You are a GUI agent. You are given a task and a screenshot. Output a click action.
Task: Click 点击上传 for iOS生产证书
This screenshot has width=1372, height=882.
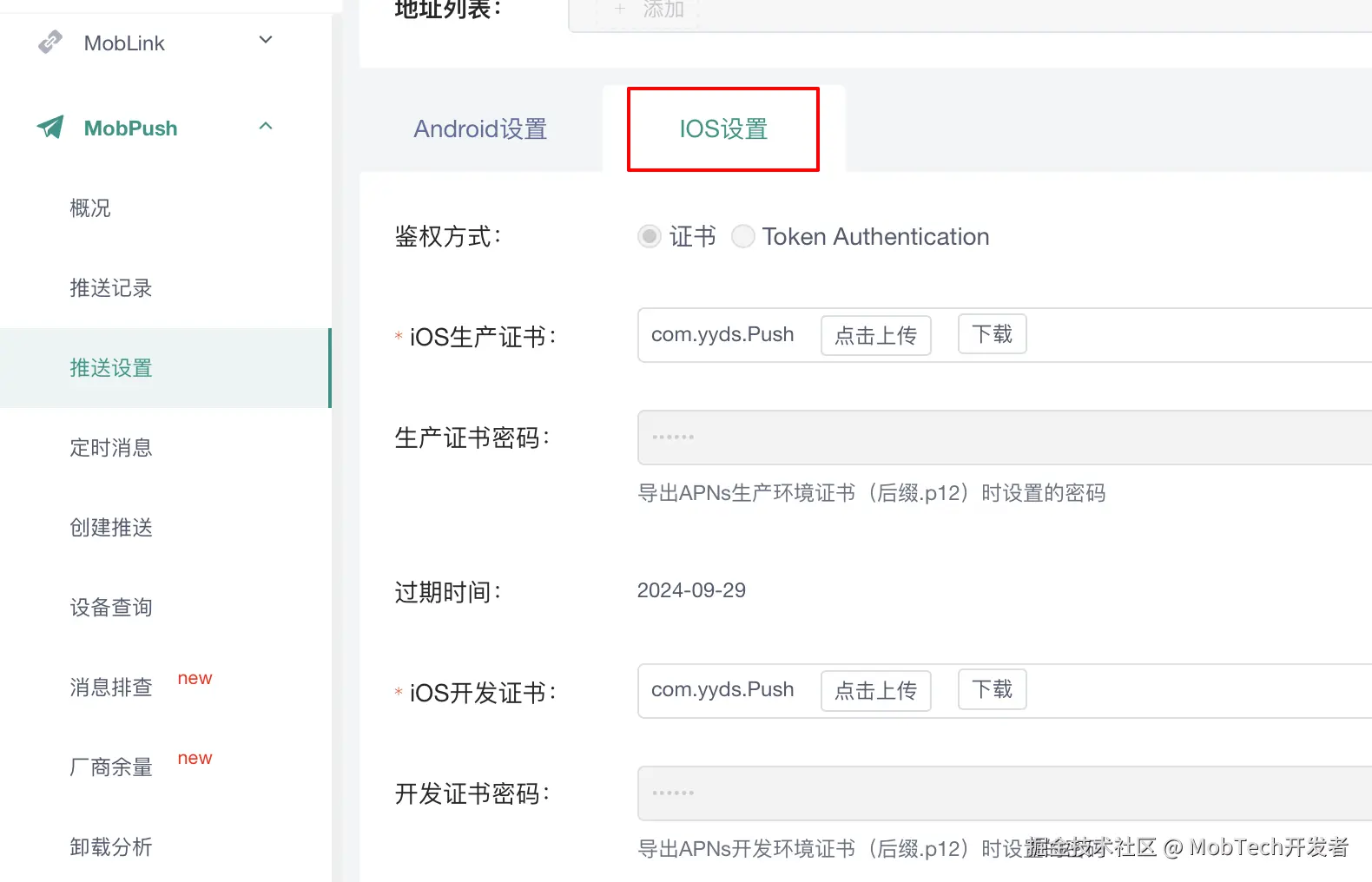[876, 335]
